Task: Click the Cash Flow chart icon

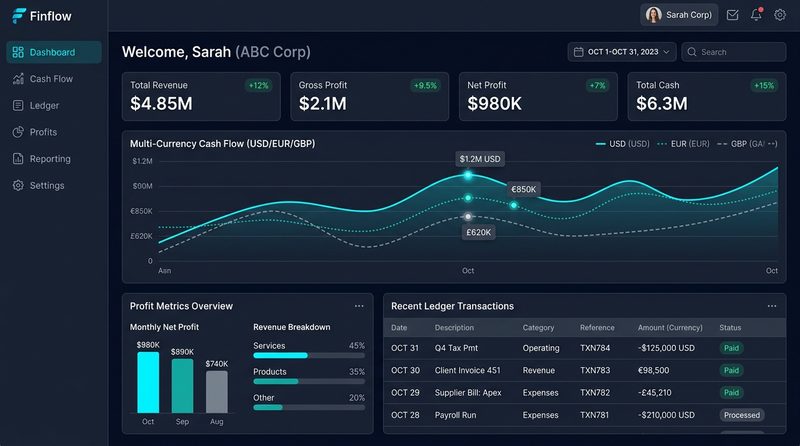Action: tap(18, 79)
